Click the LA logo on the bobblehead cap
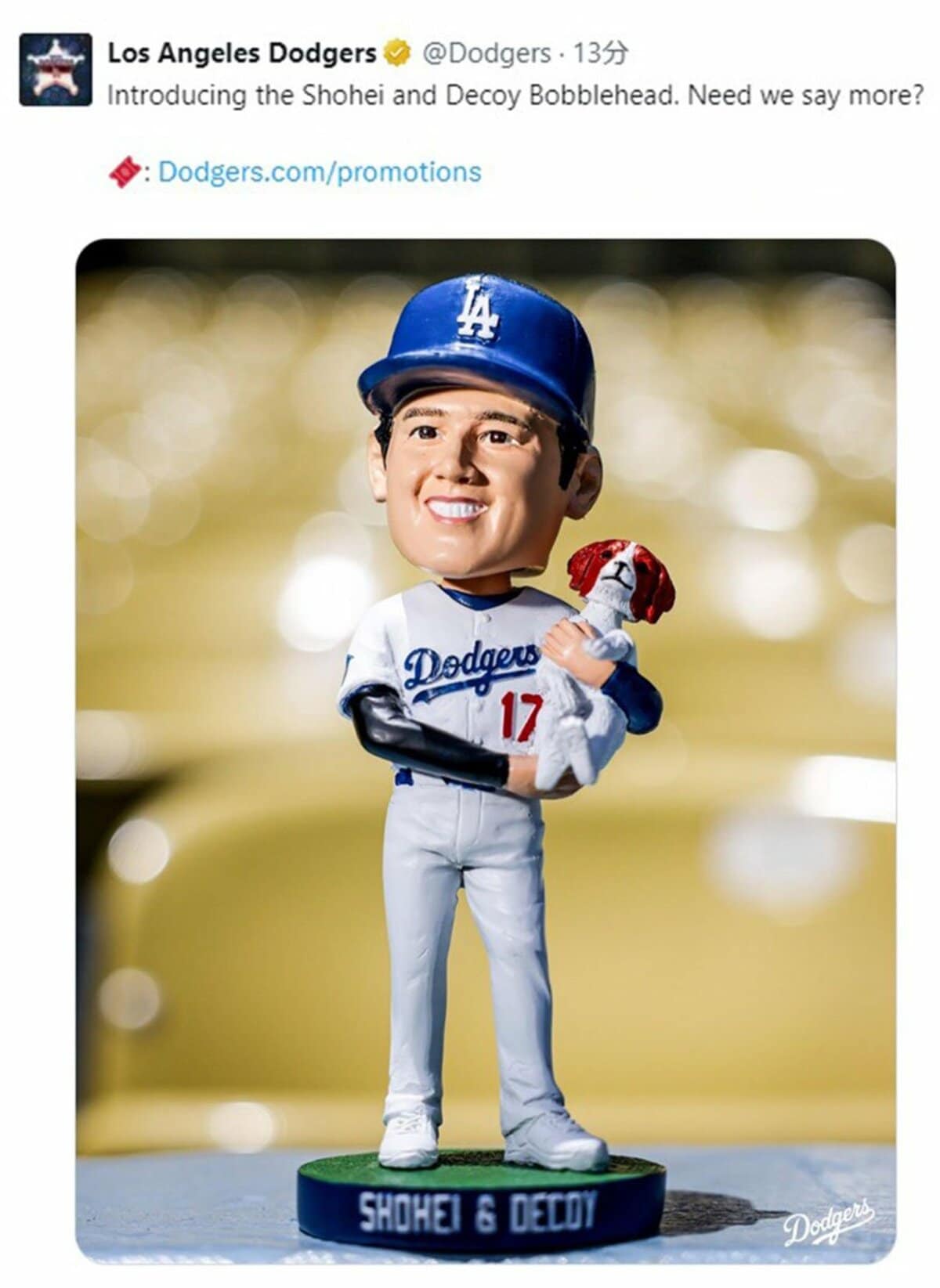Image resolution: width=940 pixels, height=1288 pixels. (x=478, y=308)
